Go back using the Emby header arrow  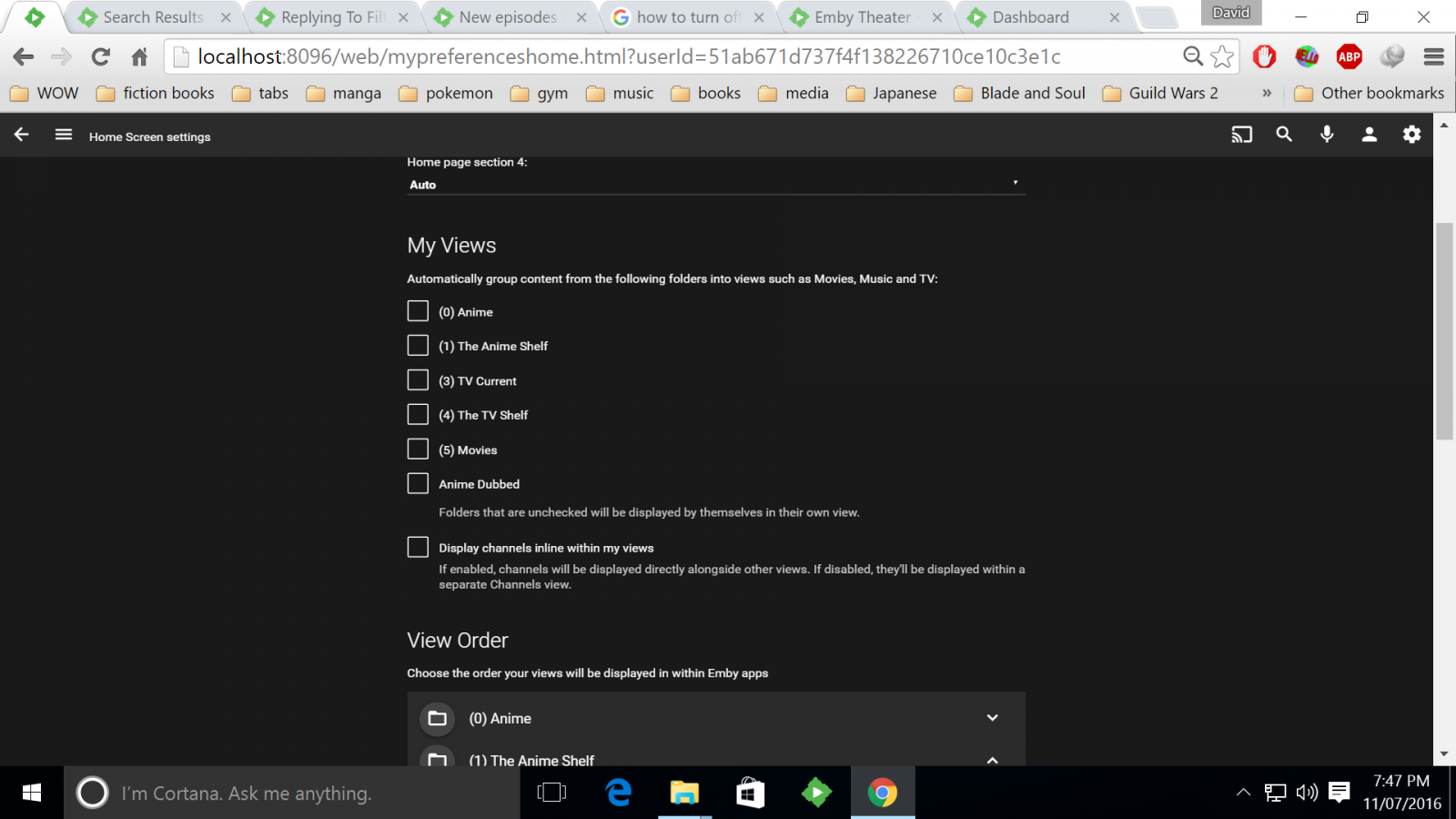click(22, 135)
